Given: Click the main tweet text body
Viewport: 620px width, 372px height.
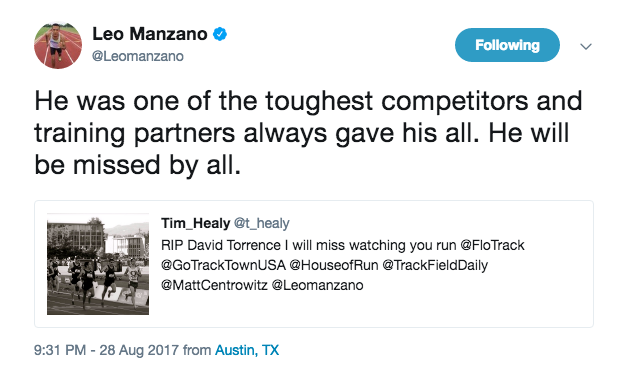Looking at the screenshot, I should [308, 133].
